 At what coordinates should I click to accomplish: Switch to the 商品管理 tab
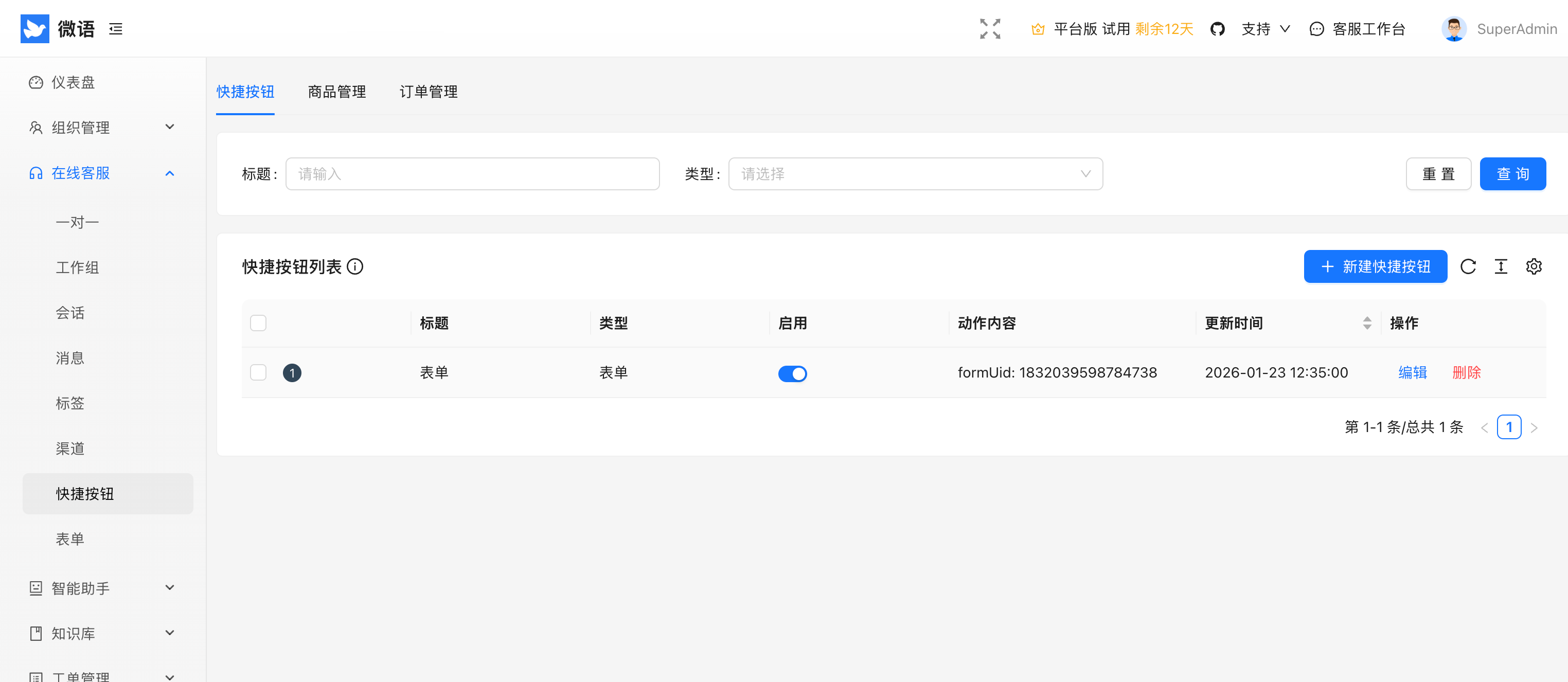(x=336, y=92)
